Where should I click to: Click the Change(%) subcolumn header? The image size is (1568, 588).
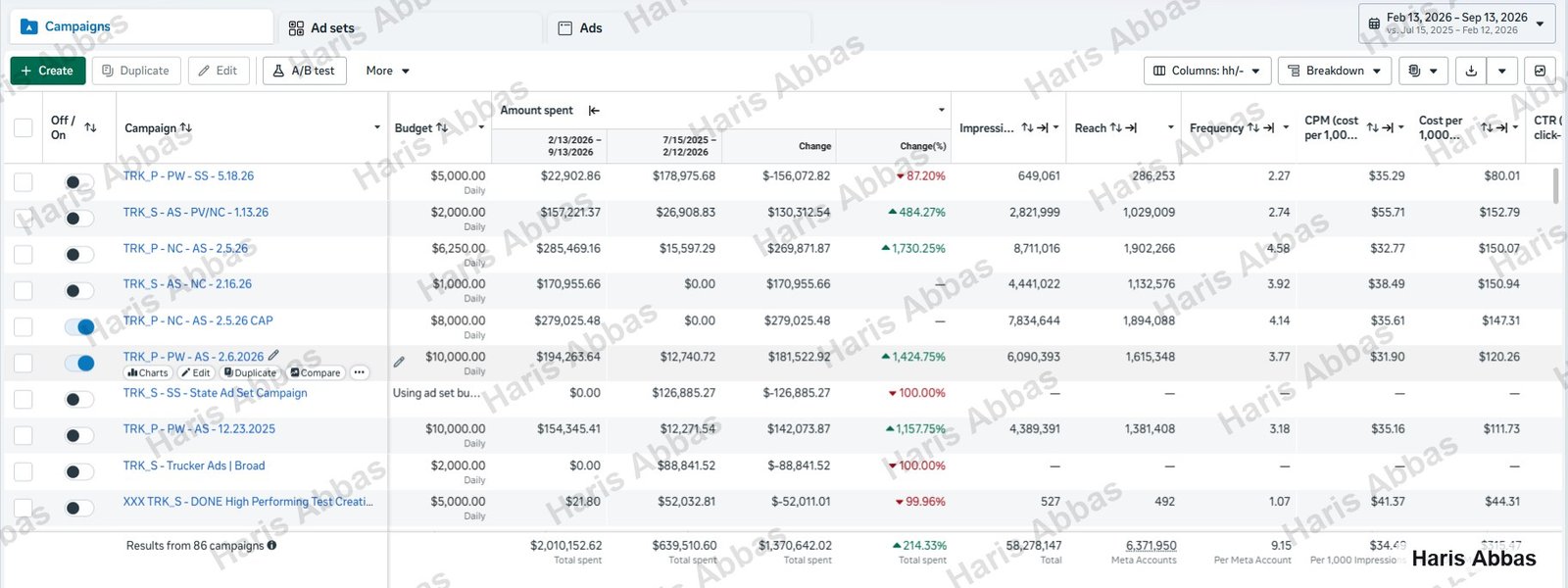point(923,146)
